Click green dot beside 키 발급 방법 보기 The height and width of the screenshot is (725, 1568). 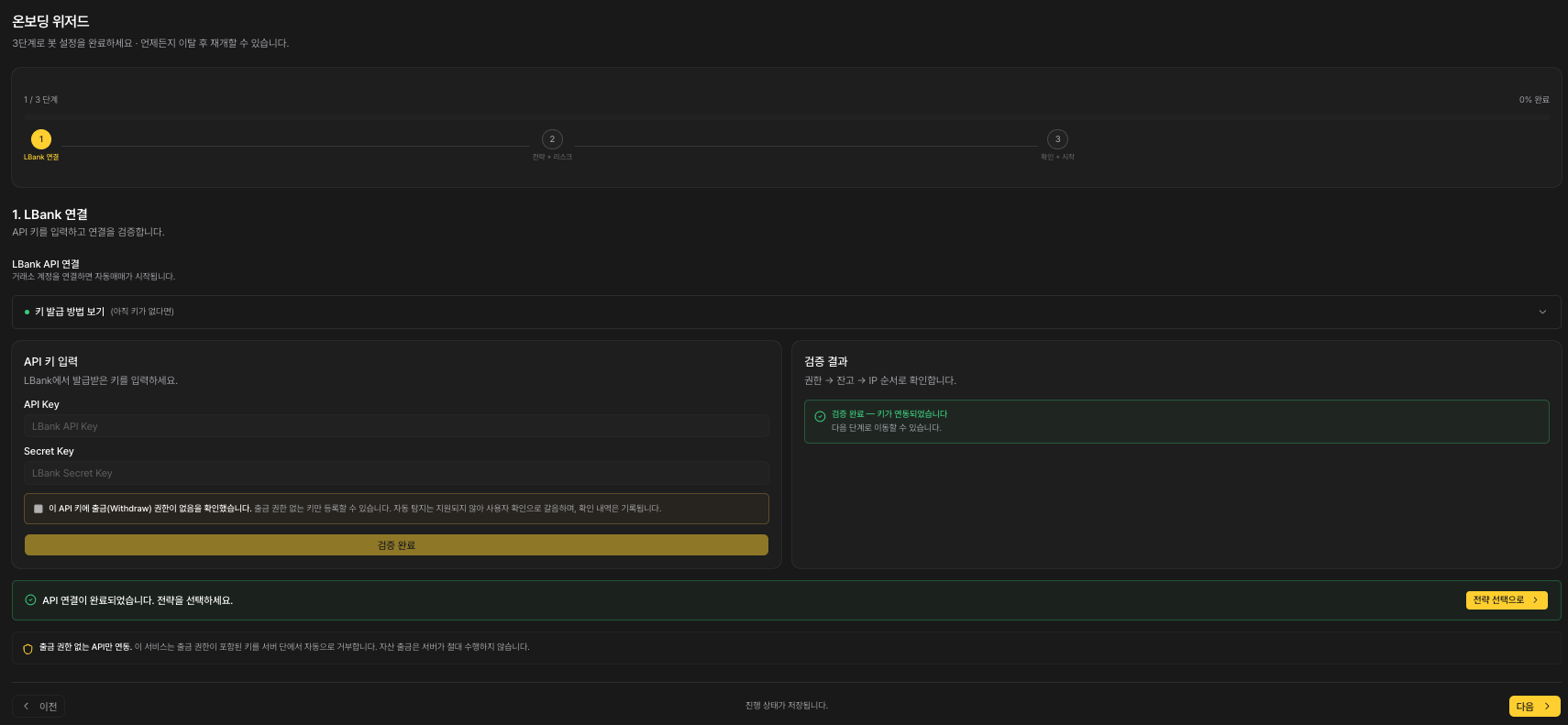click(x=27, y=313)
